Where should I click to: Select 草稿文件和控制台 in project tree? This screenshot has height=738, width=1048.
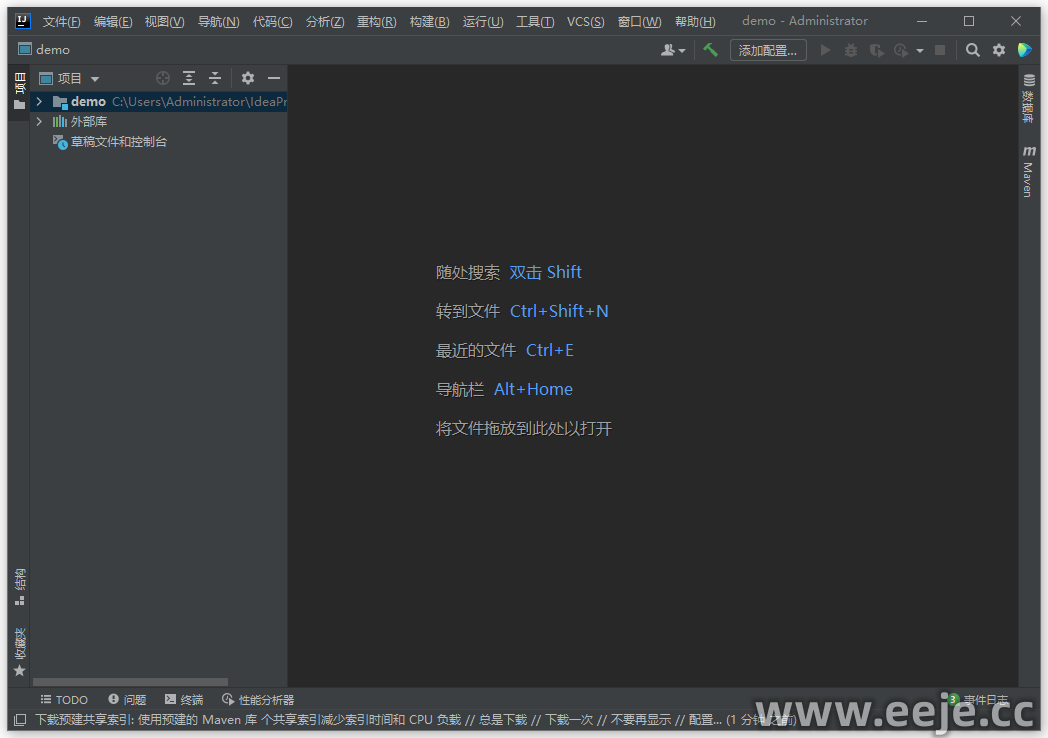point(118,142)
